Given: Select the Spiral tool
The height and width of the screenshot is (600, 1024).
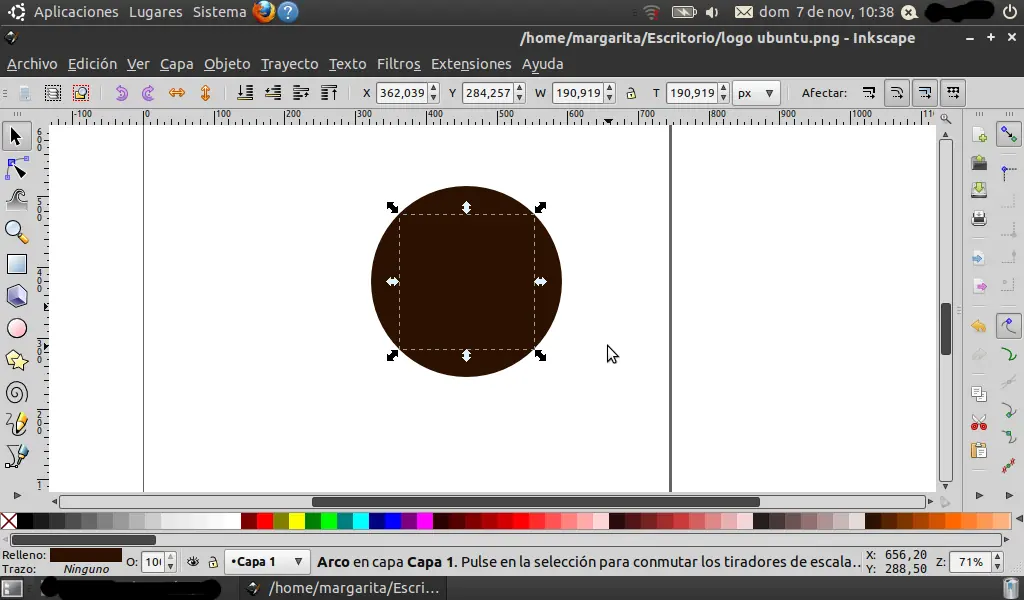Looking at the screenshot, I should tap(16, 393).
